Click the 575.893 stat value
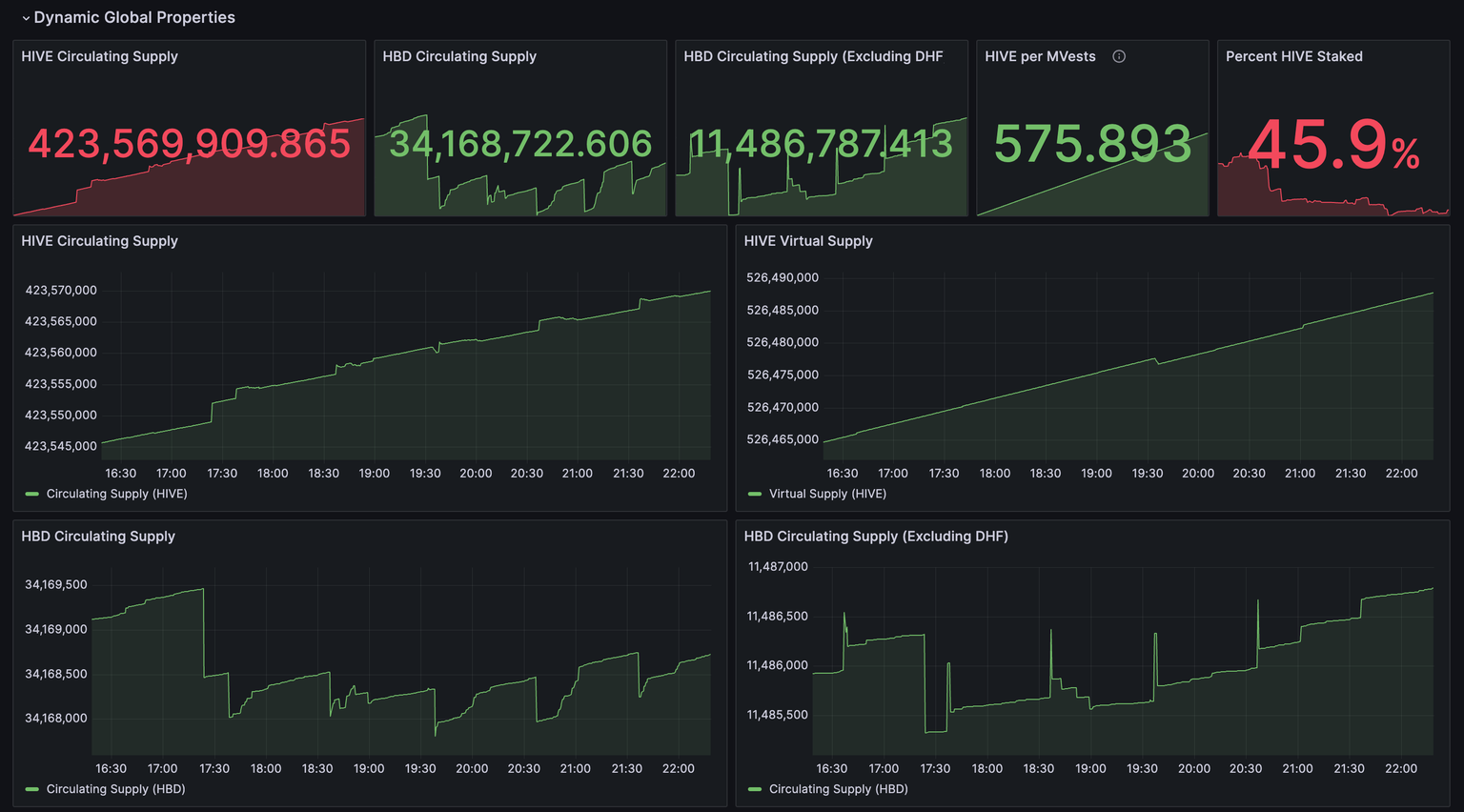The width and height of the screenshot is (1464, 812). click(1092, 144)
